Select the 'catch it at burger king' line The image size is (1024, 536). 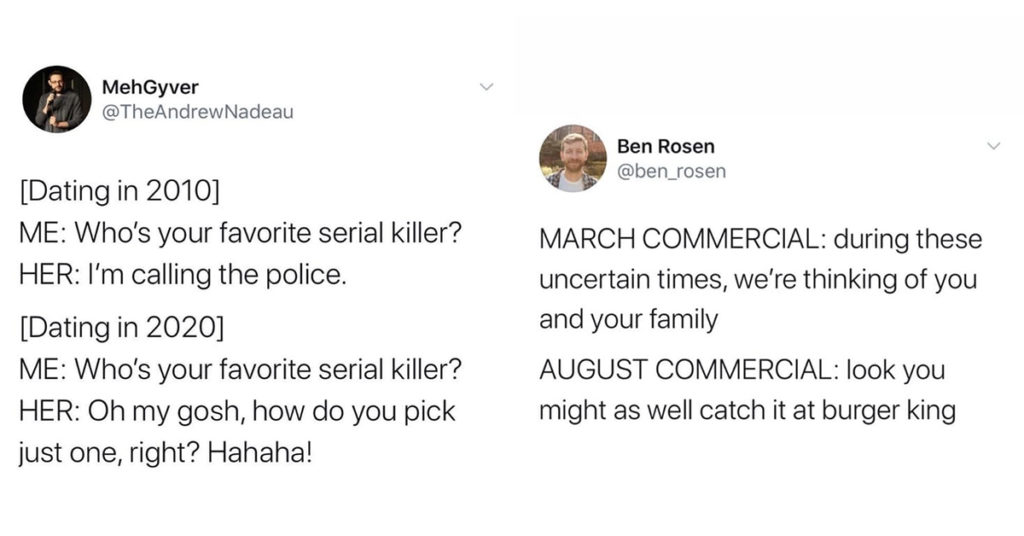point(747,411)
